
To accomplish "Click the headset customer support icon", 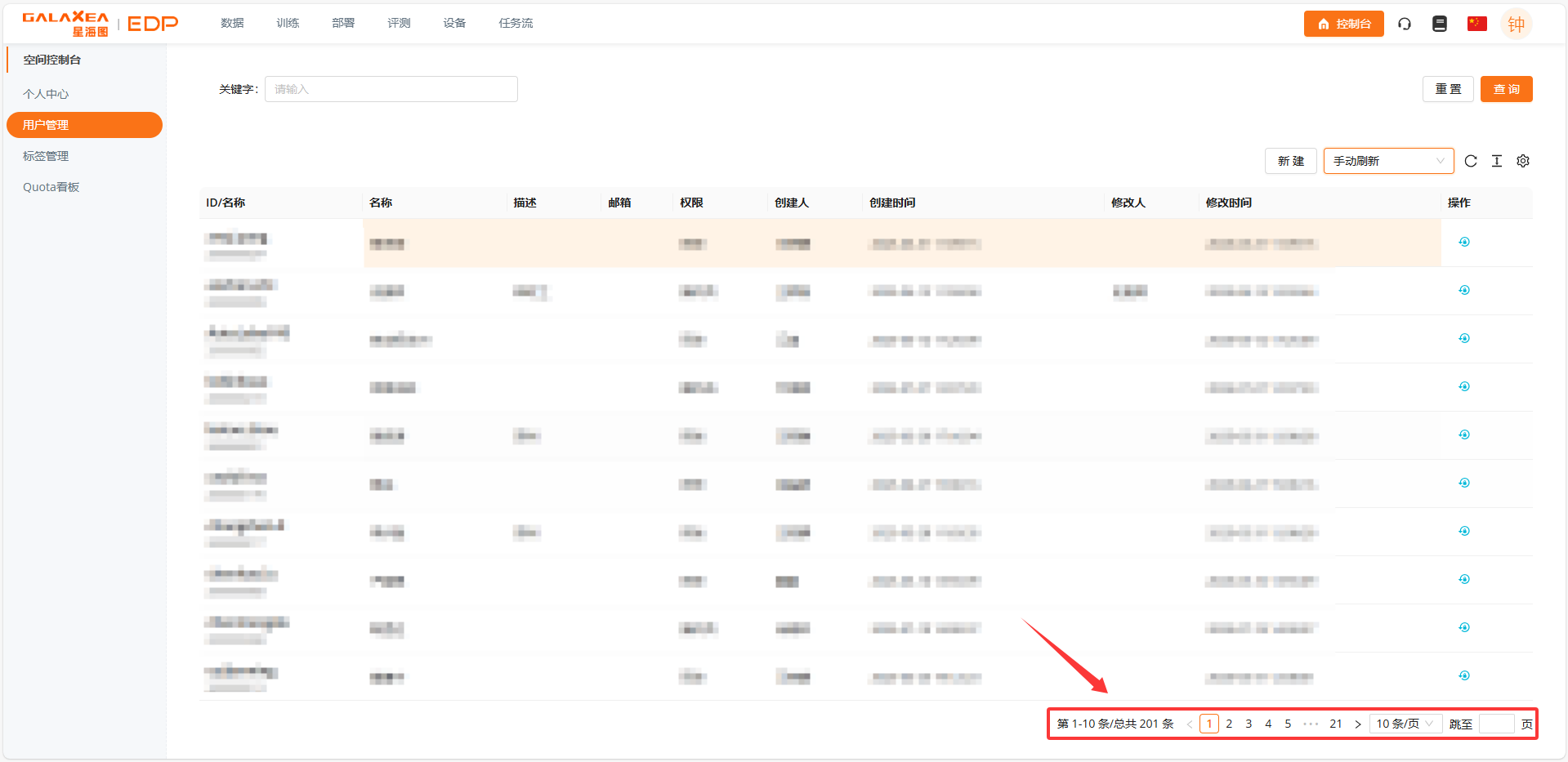I will tap(1405, 24).
